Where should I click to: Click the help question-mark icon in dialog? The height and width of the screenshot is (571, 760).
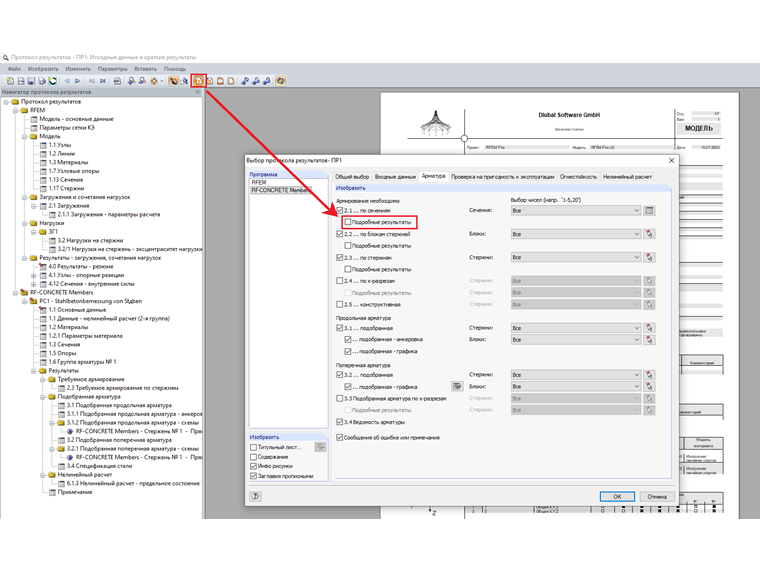tap(255, 496)
